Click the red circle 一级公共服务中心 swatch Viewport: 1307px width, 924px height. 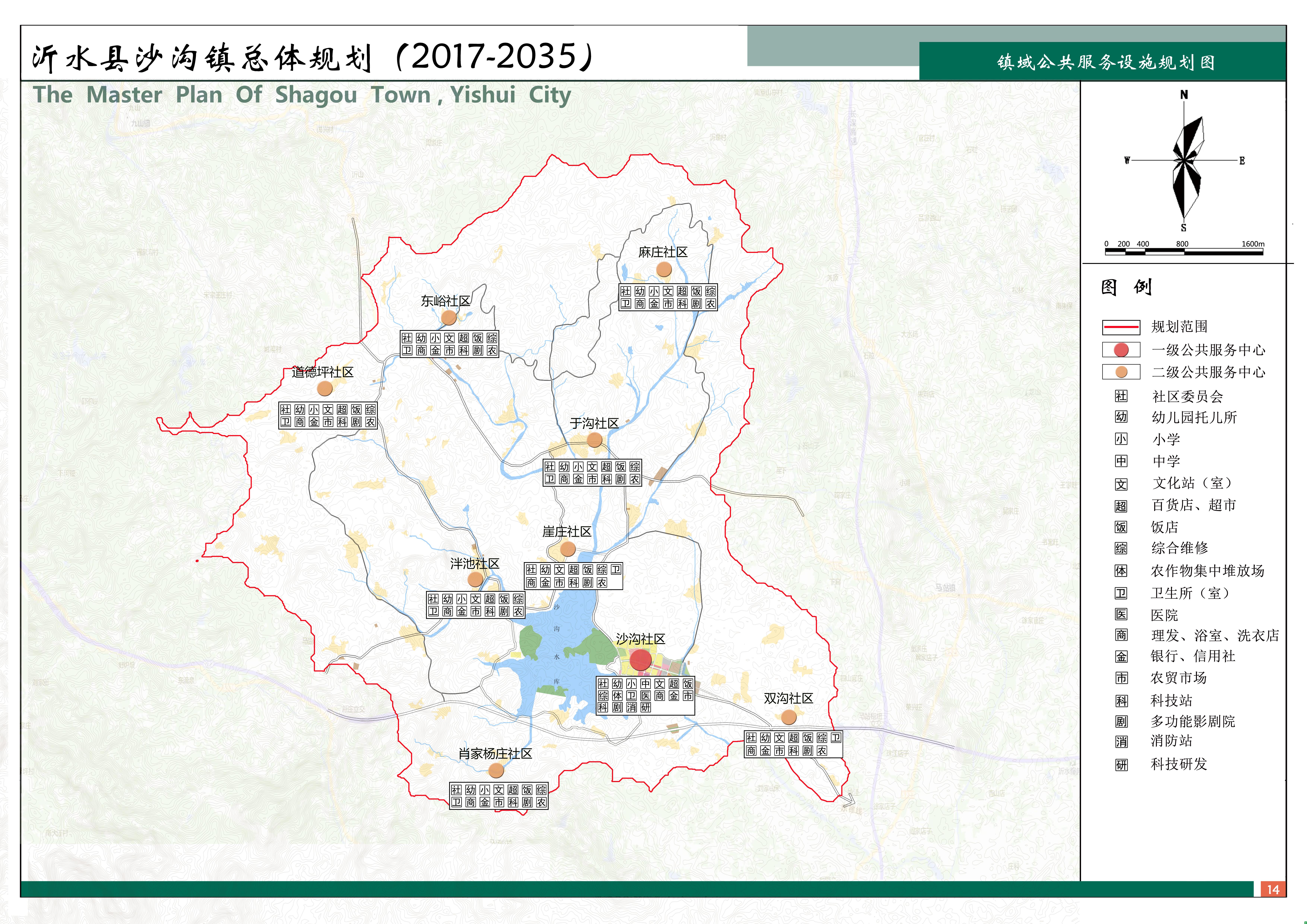[x=1121, y=350]
